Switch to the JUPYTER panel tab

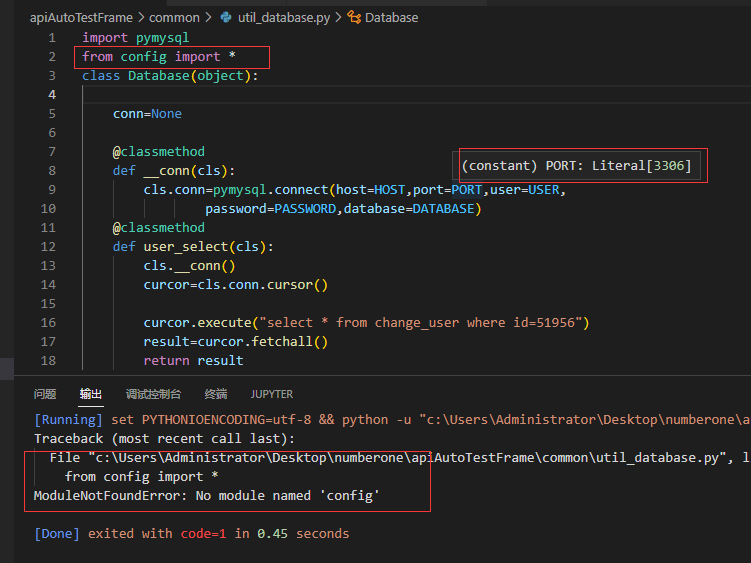[x=272, y=394]
